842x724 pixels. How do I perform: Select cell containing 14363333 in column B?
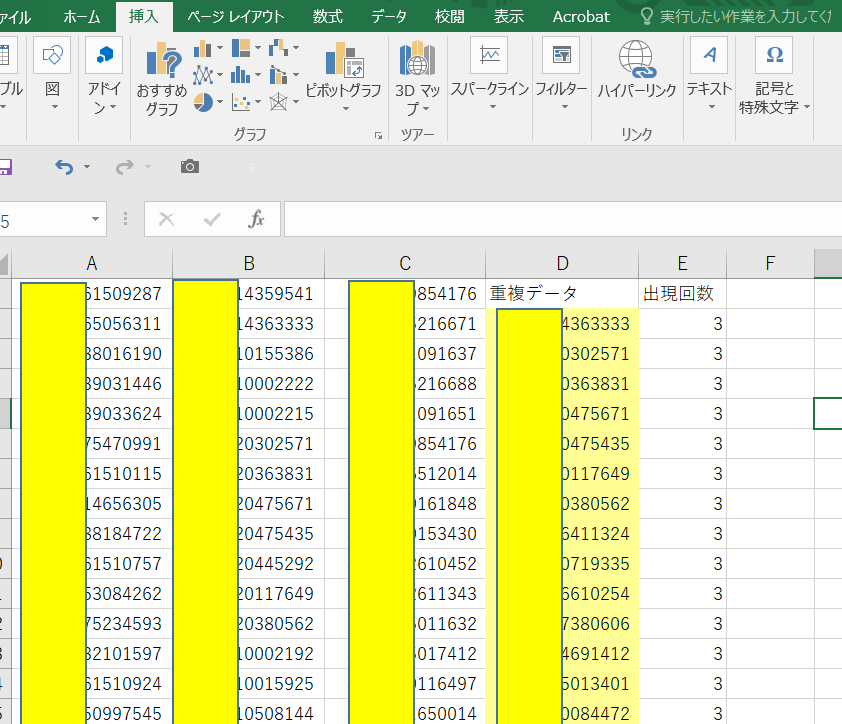point(249,324)
